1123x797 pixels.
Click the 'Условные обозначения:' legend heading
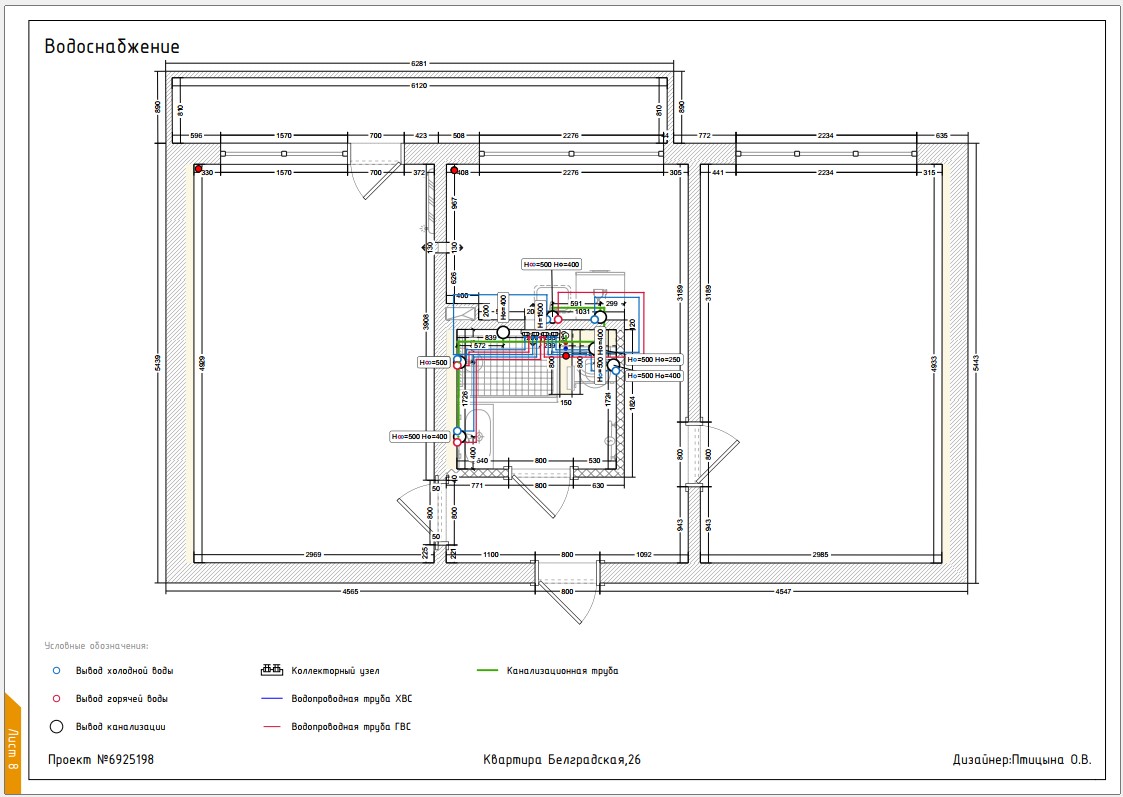[x=97, y=646]
